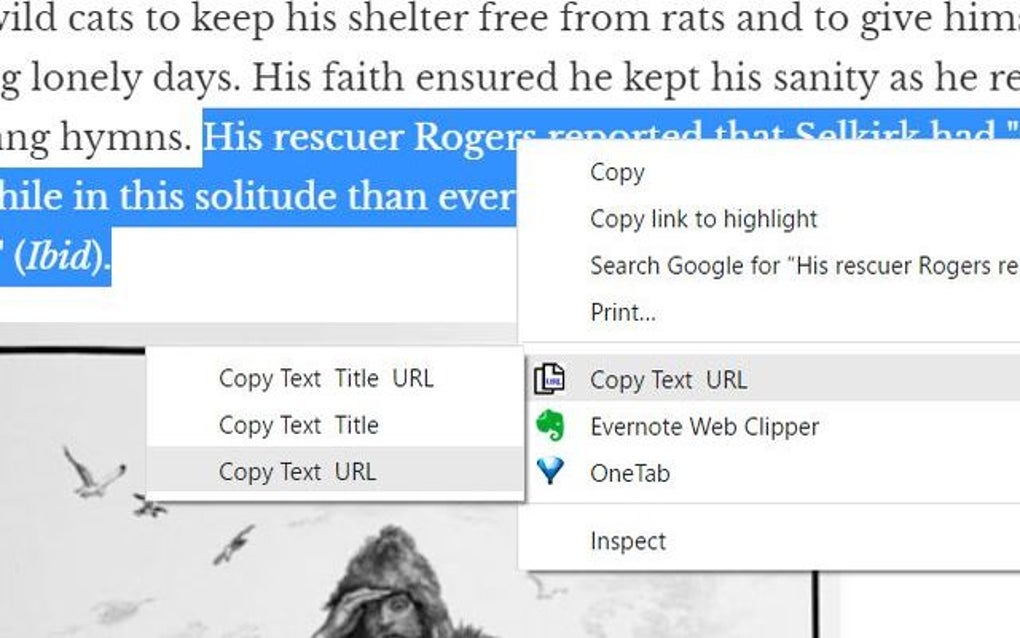Click the highlighted italic Ibid citation
This screenshot has width=1020, height=638.
(x=58, y=257)
